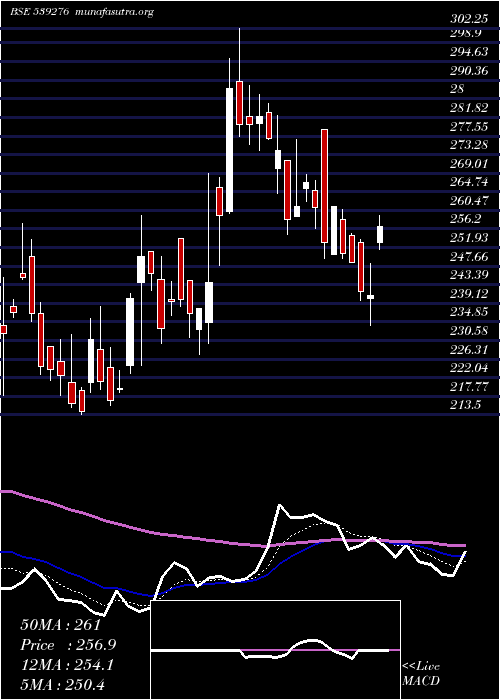Click the 260.47 price axis label
The image size is (500, 700).
pos(470,200)
